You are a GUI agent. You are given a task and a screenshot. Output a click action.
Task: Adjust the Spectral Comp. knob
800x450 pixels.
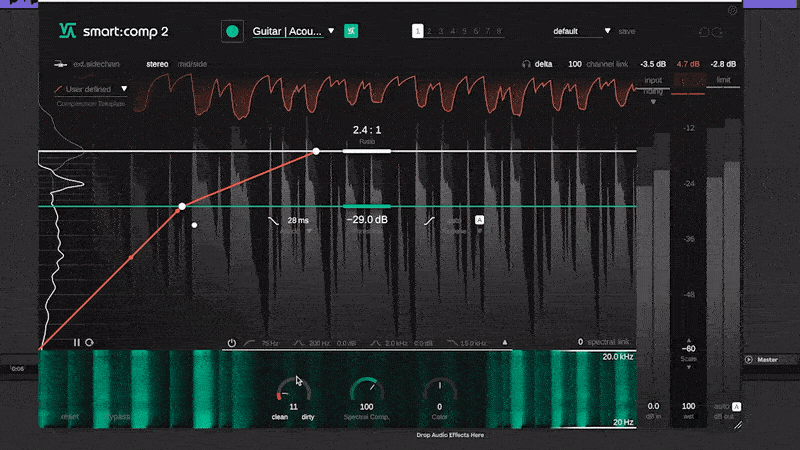[366, 390]
